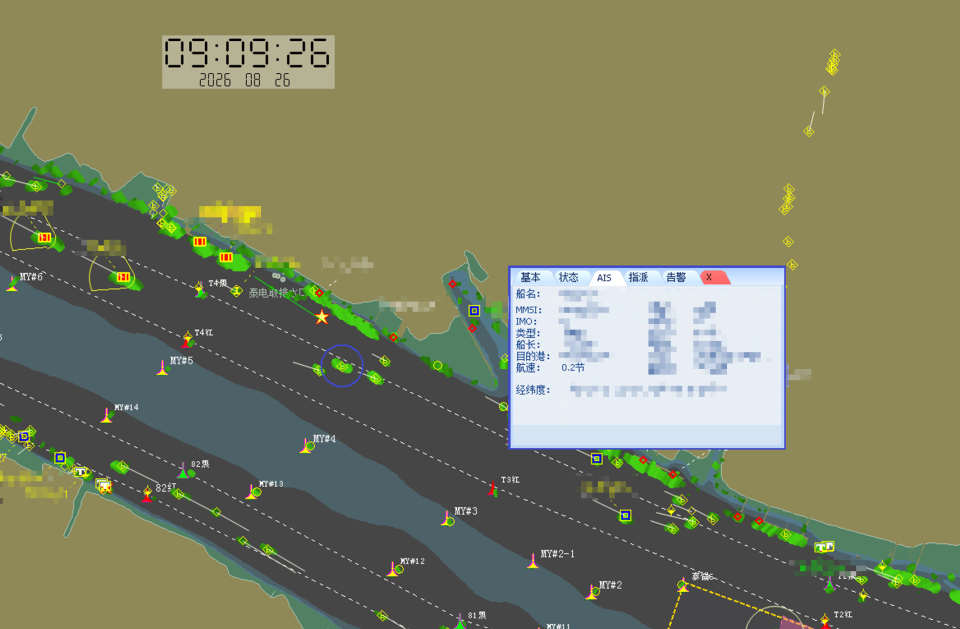
Task: Switch to the 基本 tab
Action: pos(530,277)
